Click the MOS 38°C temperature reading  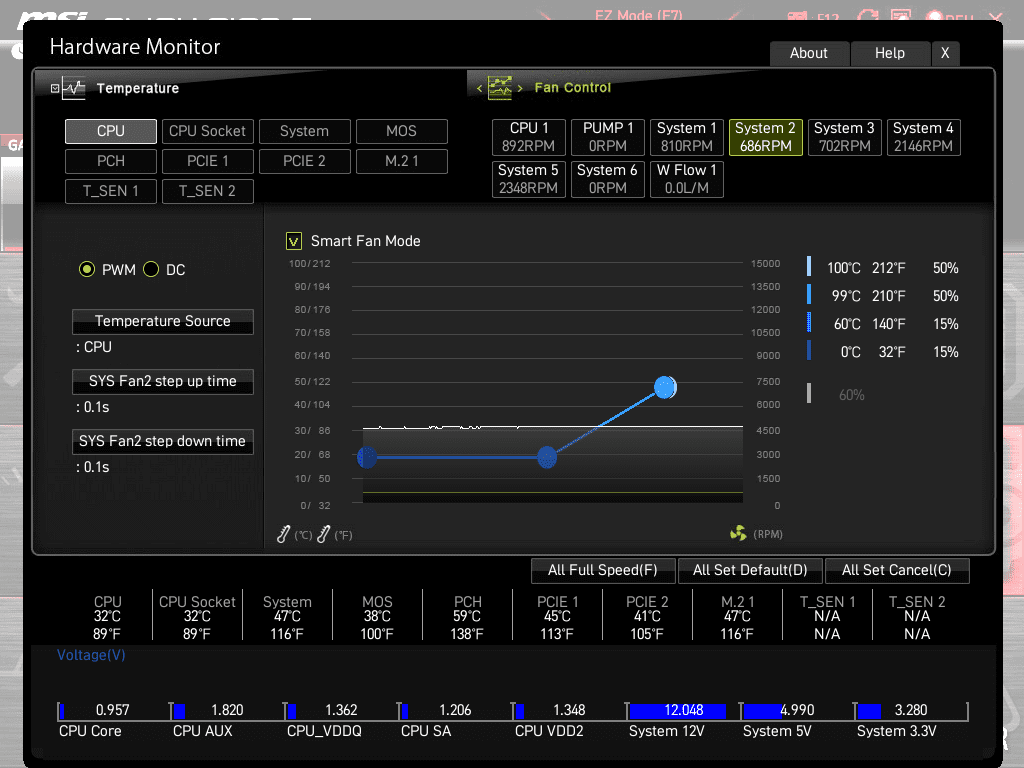(377, 617)
